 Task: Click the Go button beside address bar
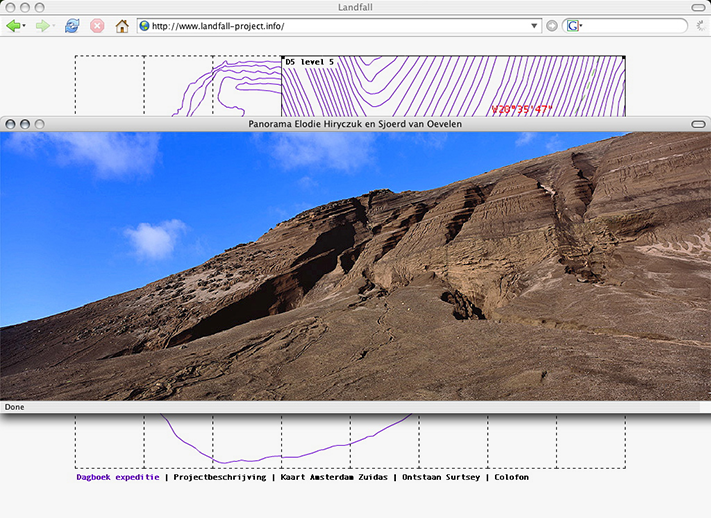[552, 26]
